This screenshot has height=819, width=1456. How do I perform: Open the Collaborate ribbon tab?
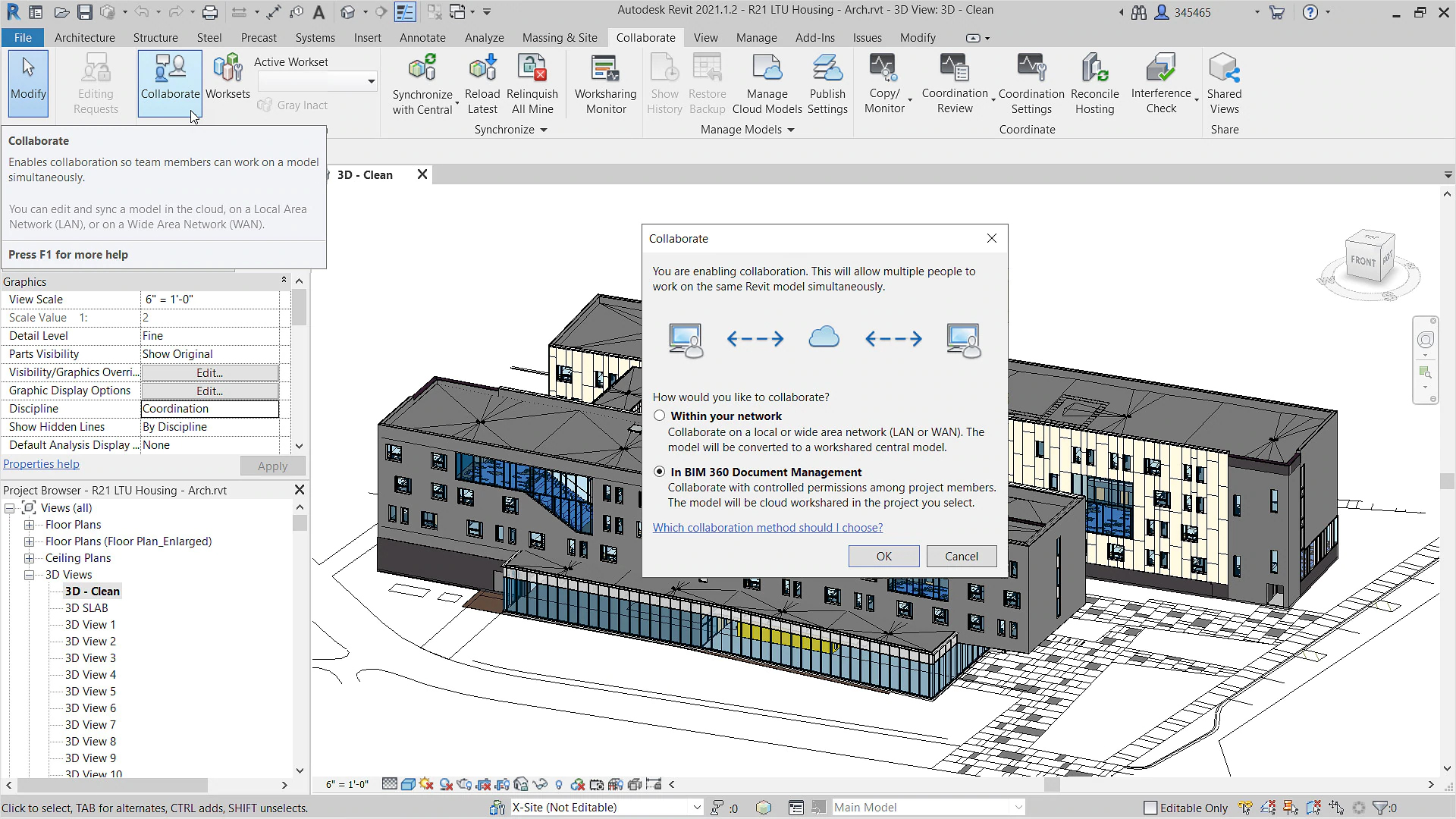click(645, 37)
